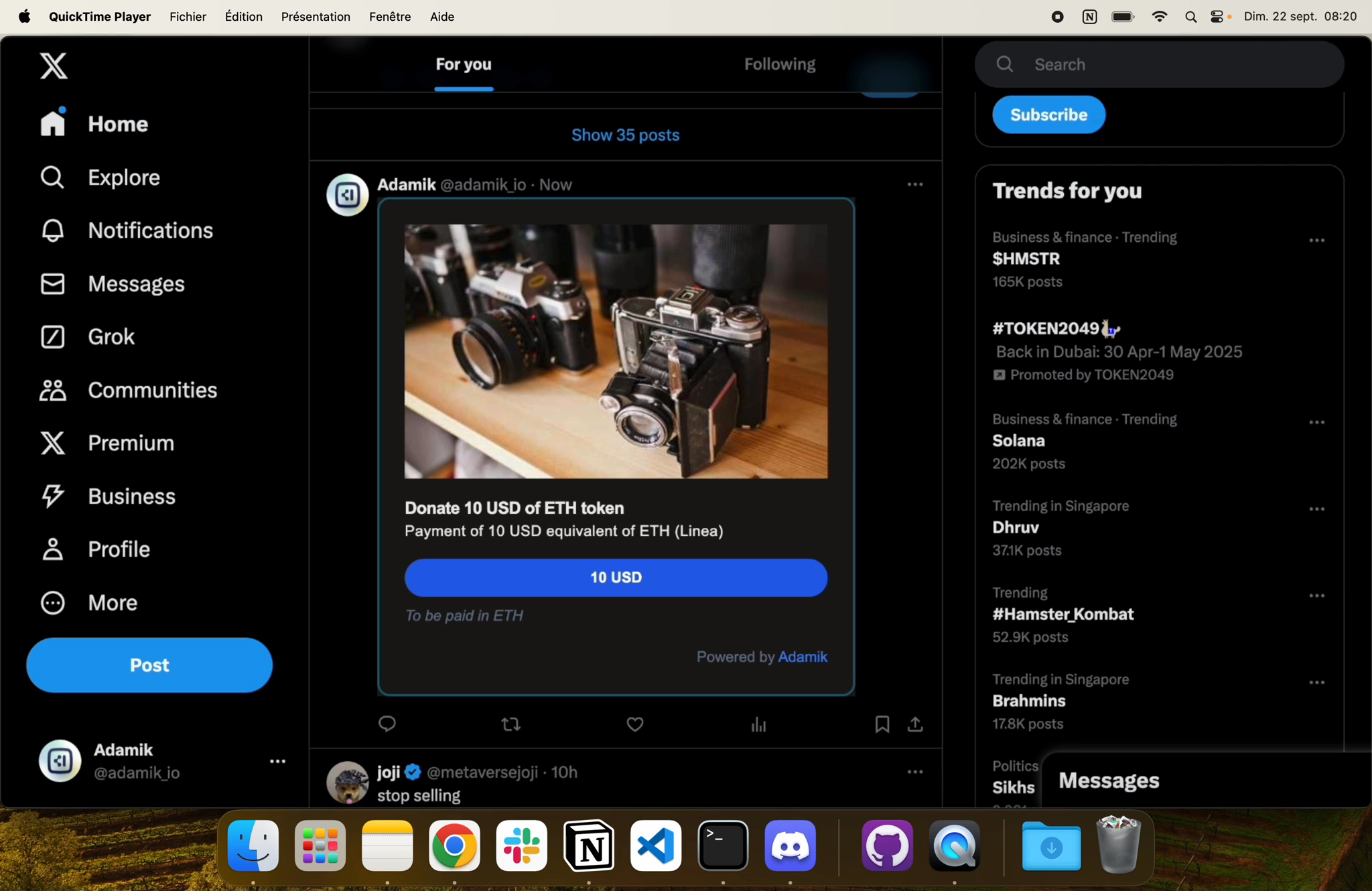Viewport: 1372px width, 891px height.
Task: Share the Adamik post
Action: (x=915, y=724)
